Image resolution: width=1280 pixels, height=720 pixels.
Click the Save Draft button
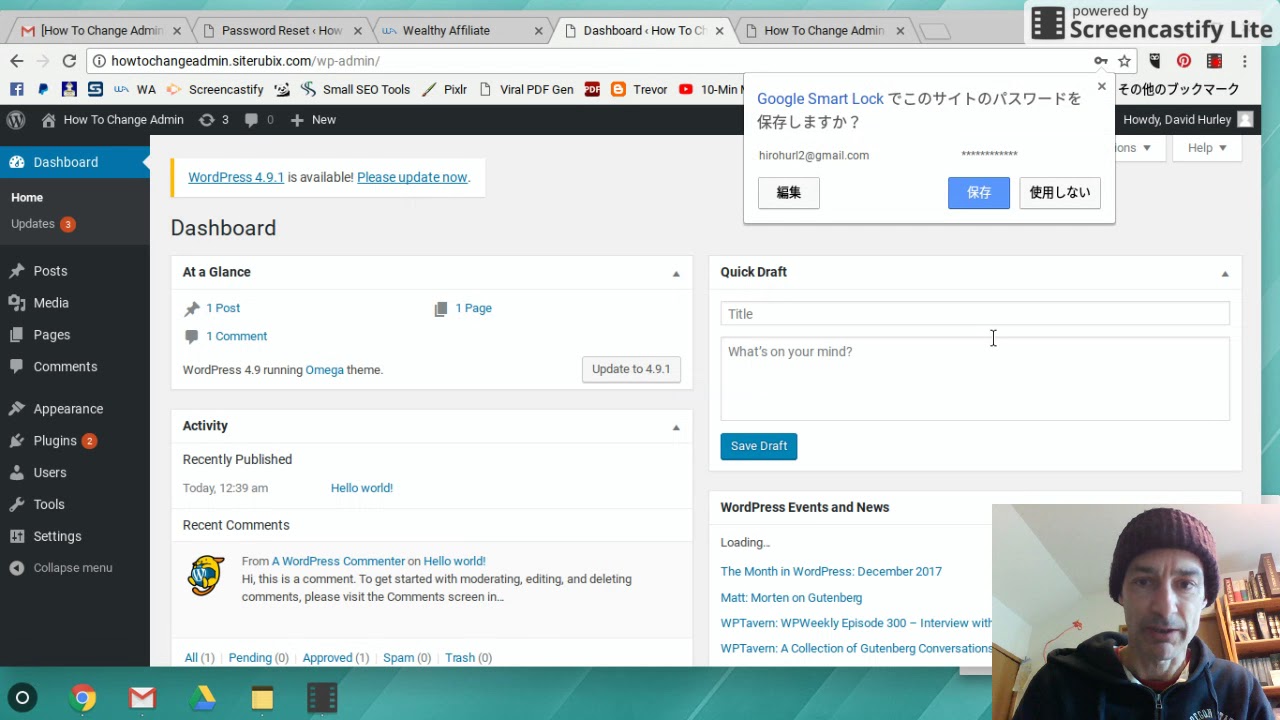point(759,446)
